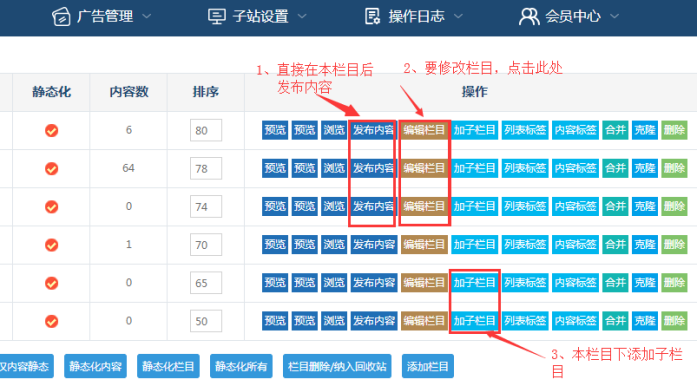Click 克隆 in the row with sort 50

click(645, 321)
